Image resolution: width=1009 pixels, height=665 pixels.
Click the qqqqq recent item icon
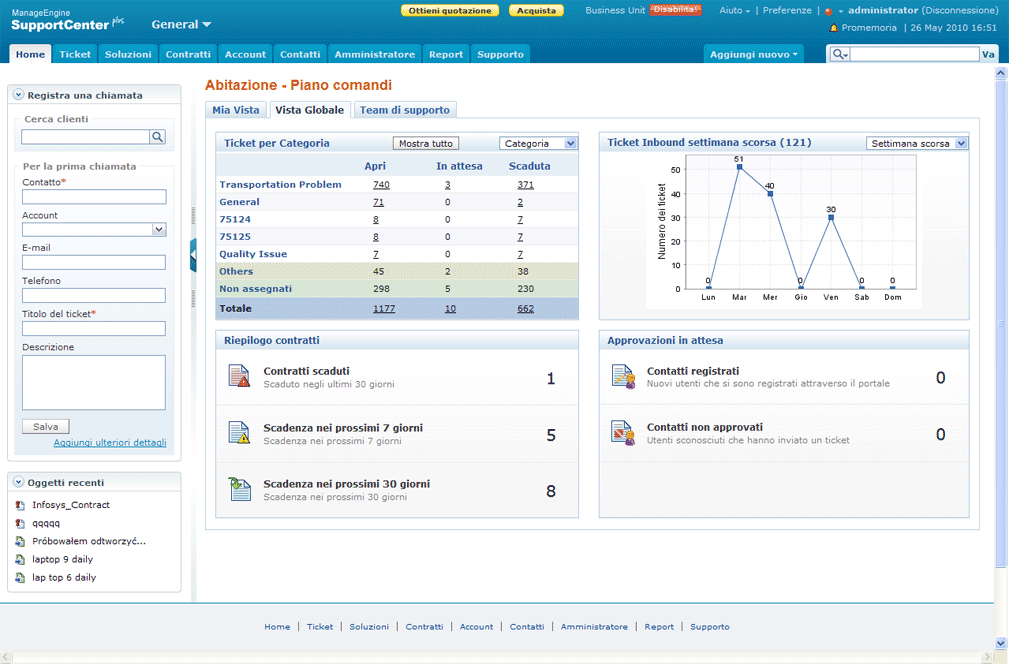click(x=20, y=523)
